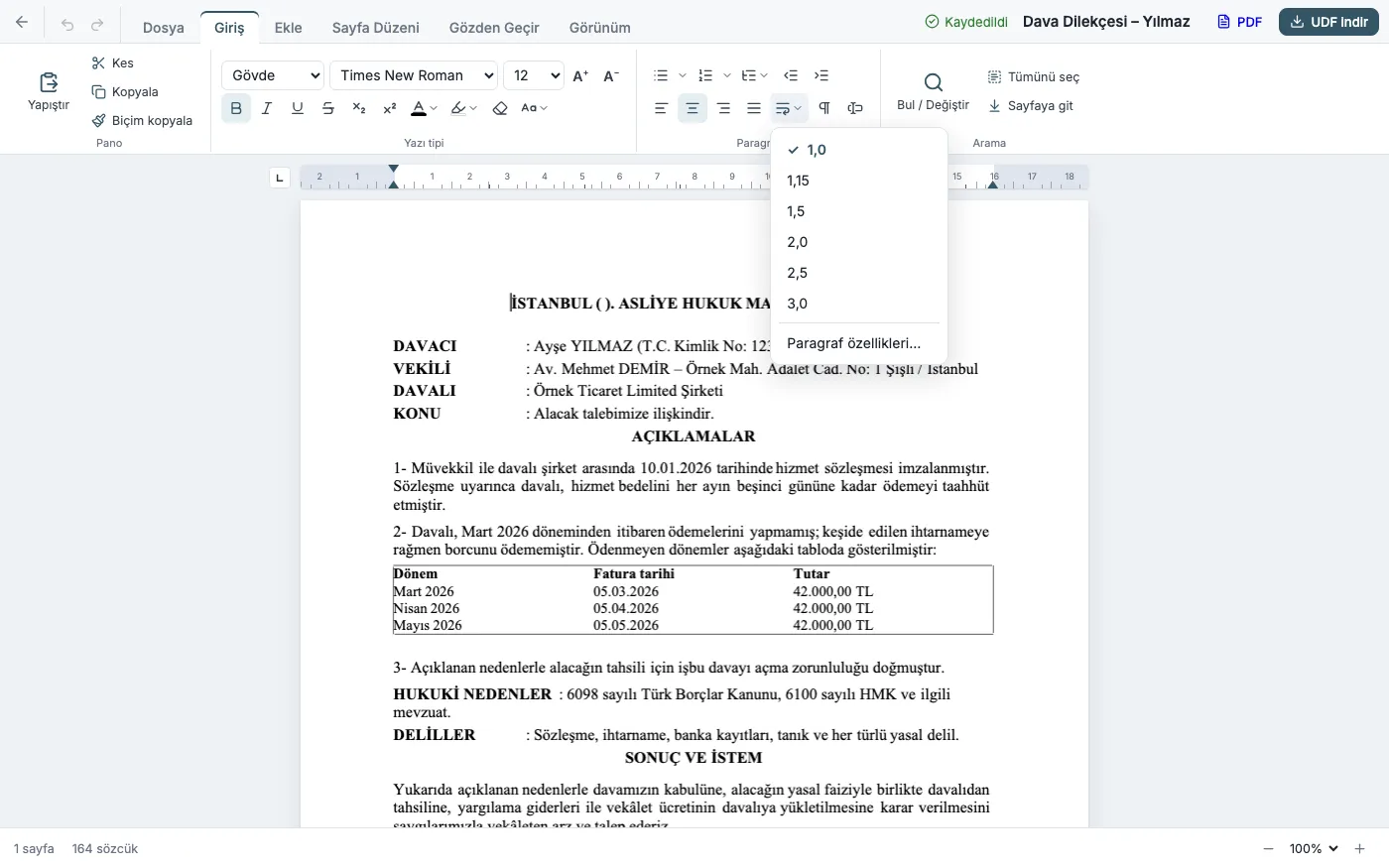Viewport: 1389px width, 868px height.
Task: Choose 3,0 line spacing
Action: tap(859, 304)
